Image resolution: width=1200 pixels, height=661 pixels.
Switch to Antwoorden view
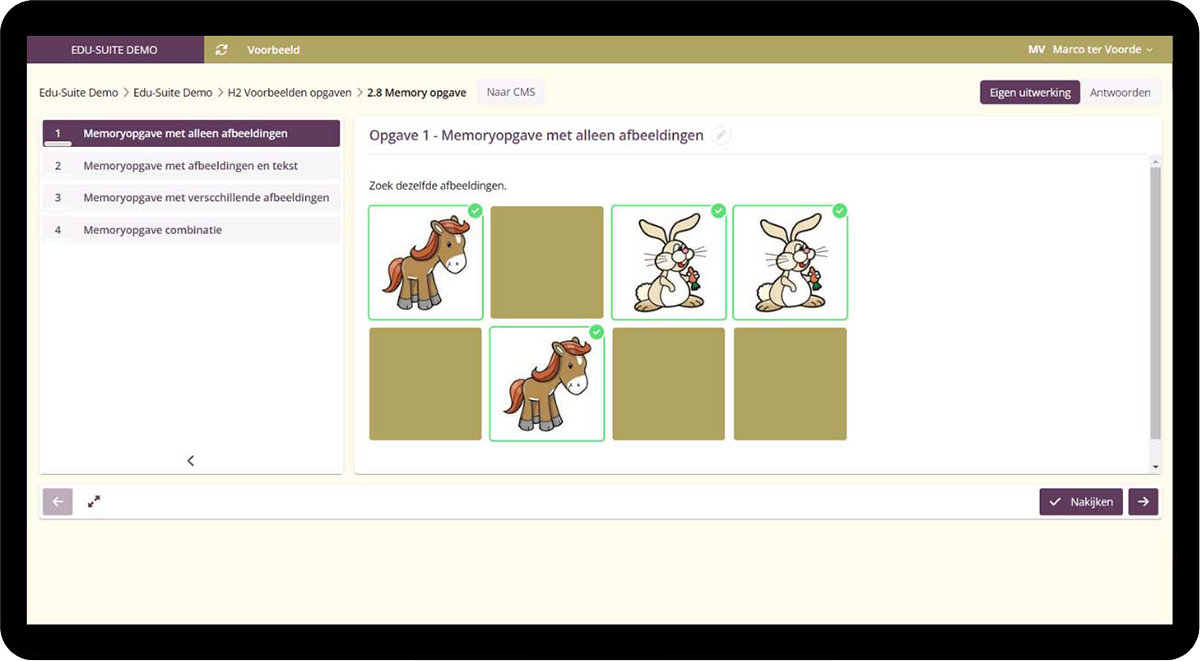pyautogui.click(x=1120, y=93)
